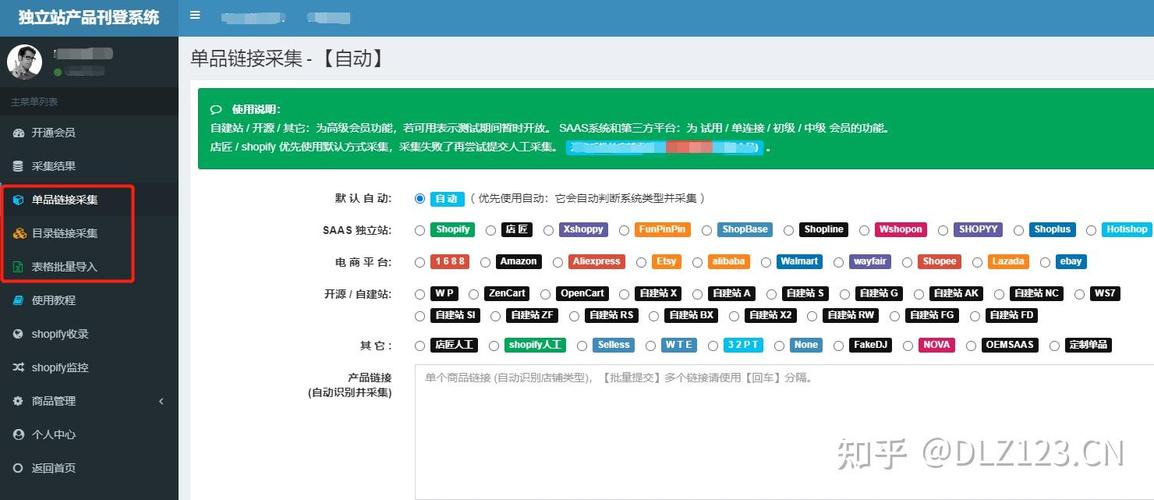
Task: Select the shopify人工 radio option
Action: point(495,345)
